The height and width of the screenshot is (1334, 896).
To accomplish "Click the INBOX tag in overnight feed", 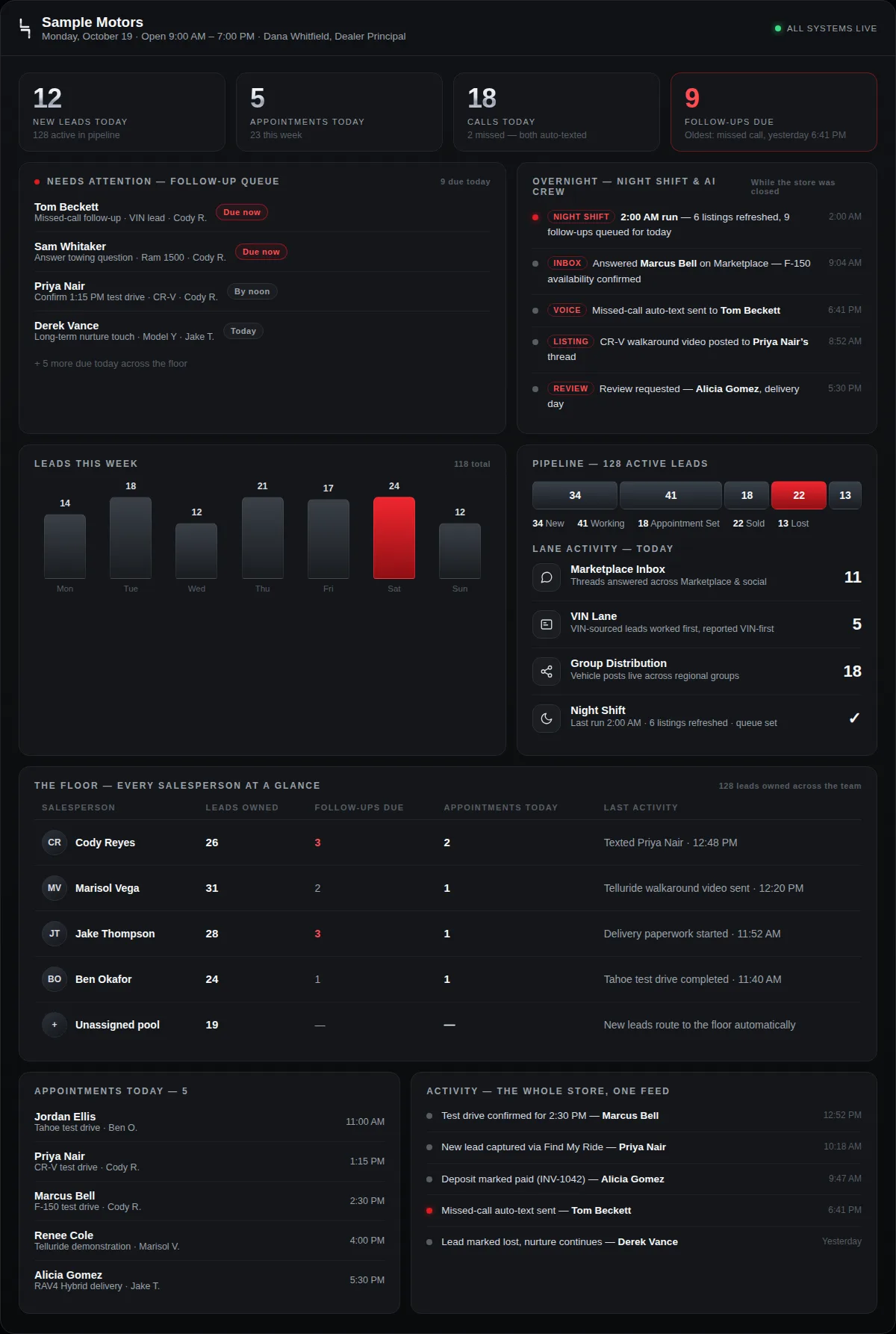I will click(567, 263).
